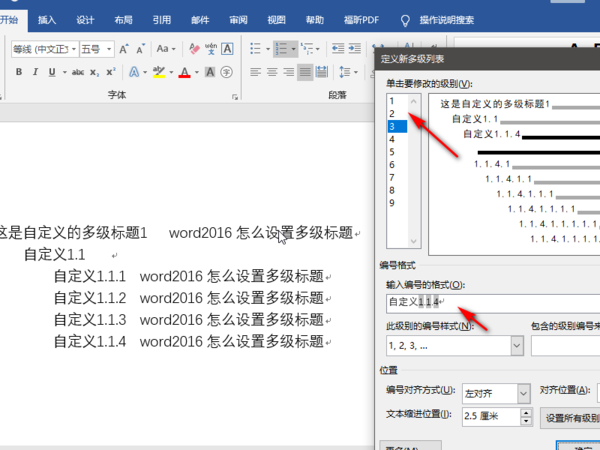
Task: Open 编号对齐方式 左对齐 dropdown
Action: point(523,393)
